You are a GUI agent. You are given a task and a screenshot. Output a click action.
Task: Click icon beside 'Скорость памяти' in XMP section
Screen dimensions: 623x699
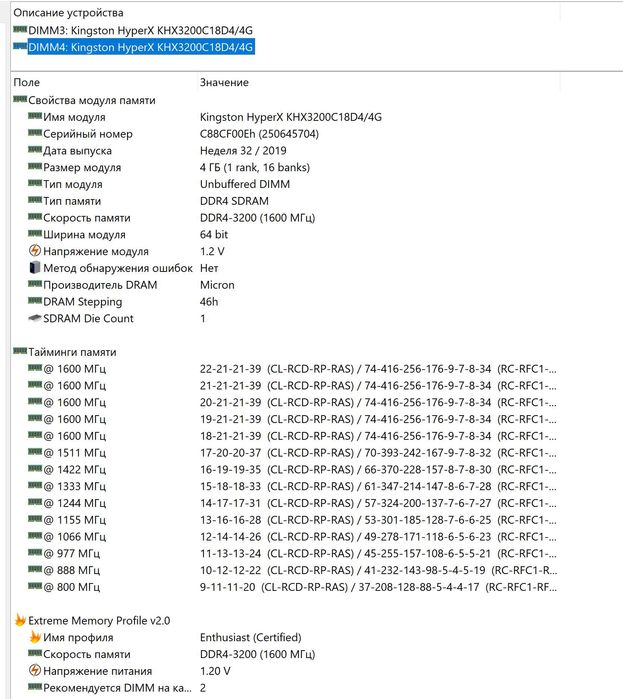[x=35, y=654]
